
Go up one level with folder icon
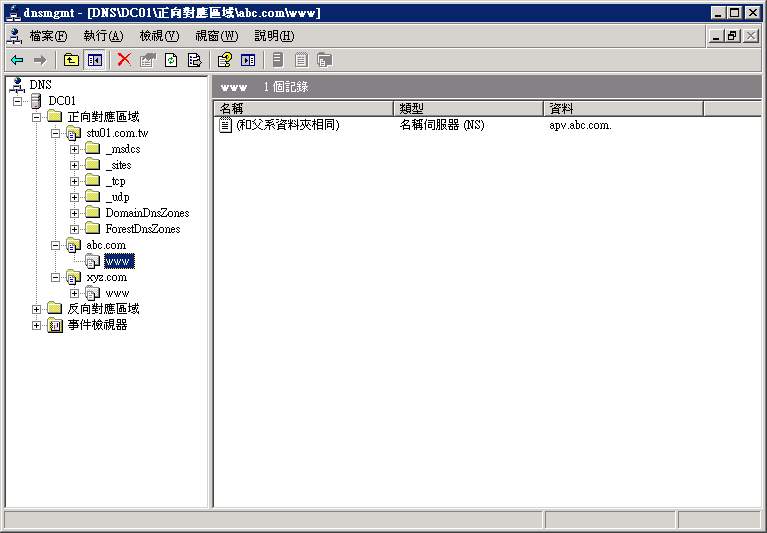pyautogui.click(x=71, y=60)
